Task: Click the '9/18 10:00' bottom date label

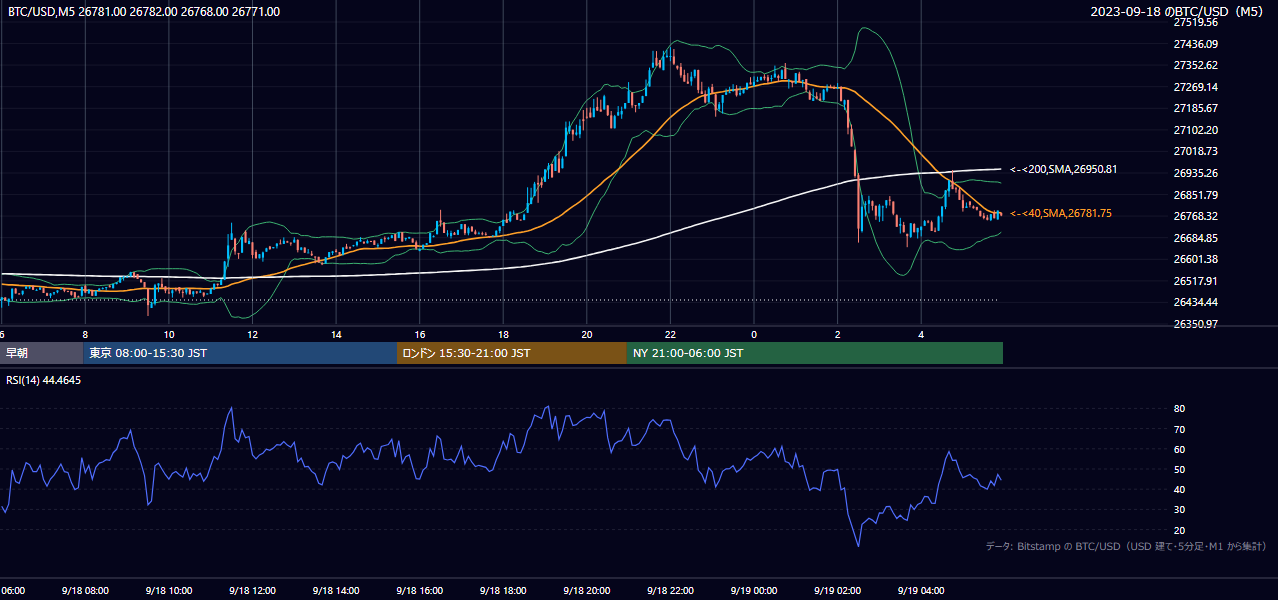Action: coord(168,590)
